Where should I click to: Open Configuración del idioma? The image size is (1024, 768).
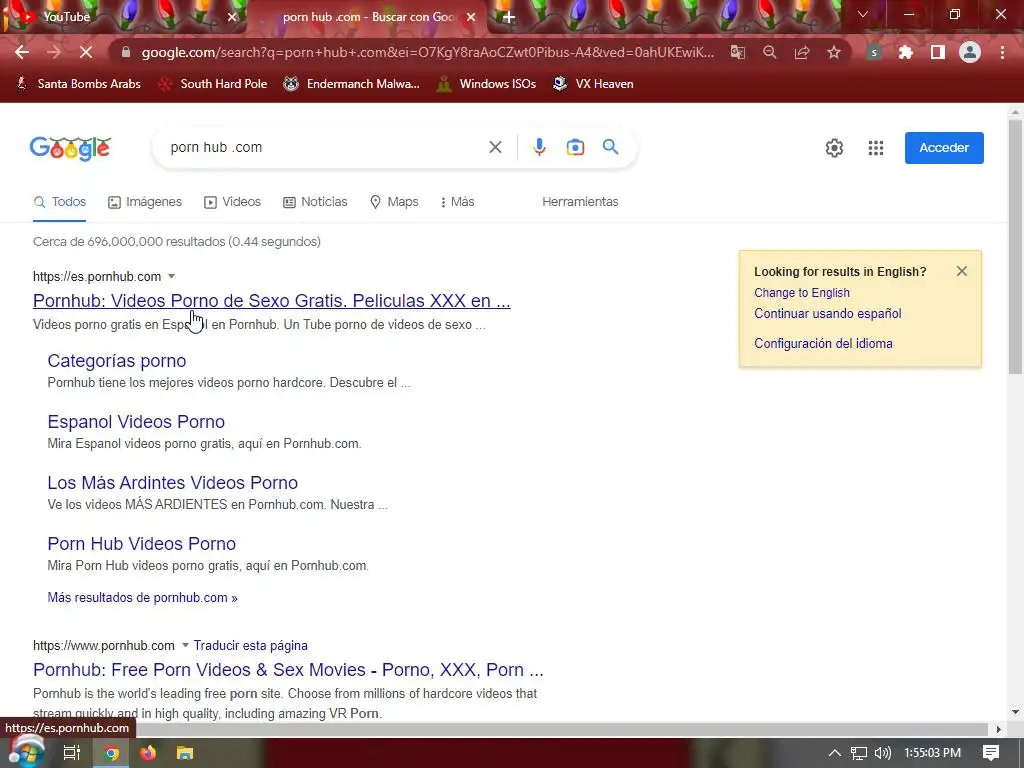click(823, 344)
